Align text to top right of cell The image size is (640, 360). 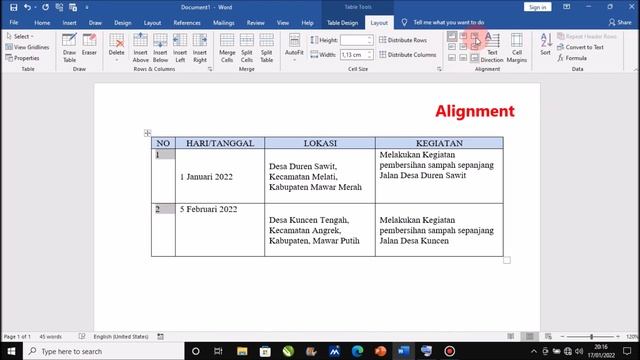pos(474,36)
